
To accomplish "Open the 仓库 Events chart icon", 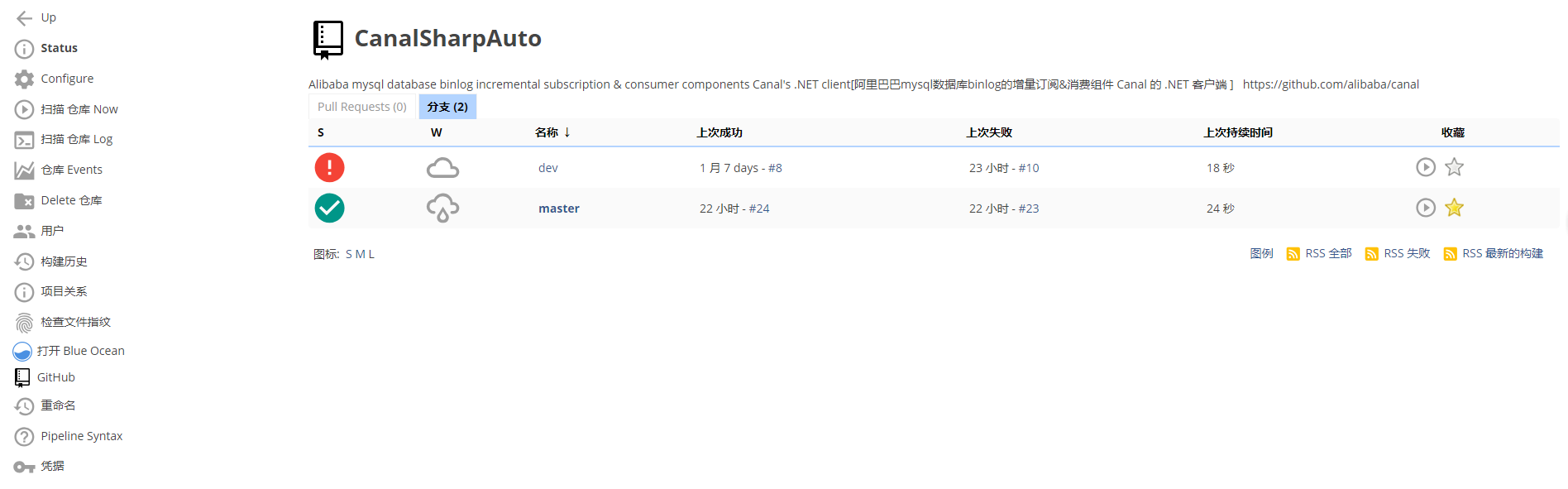I will (x=25, y=170).
